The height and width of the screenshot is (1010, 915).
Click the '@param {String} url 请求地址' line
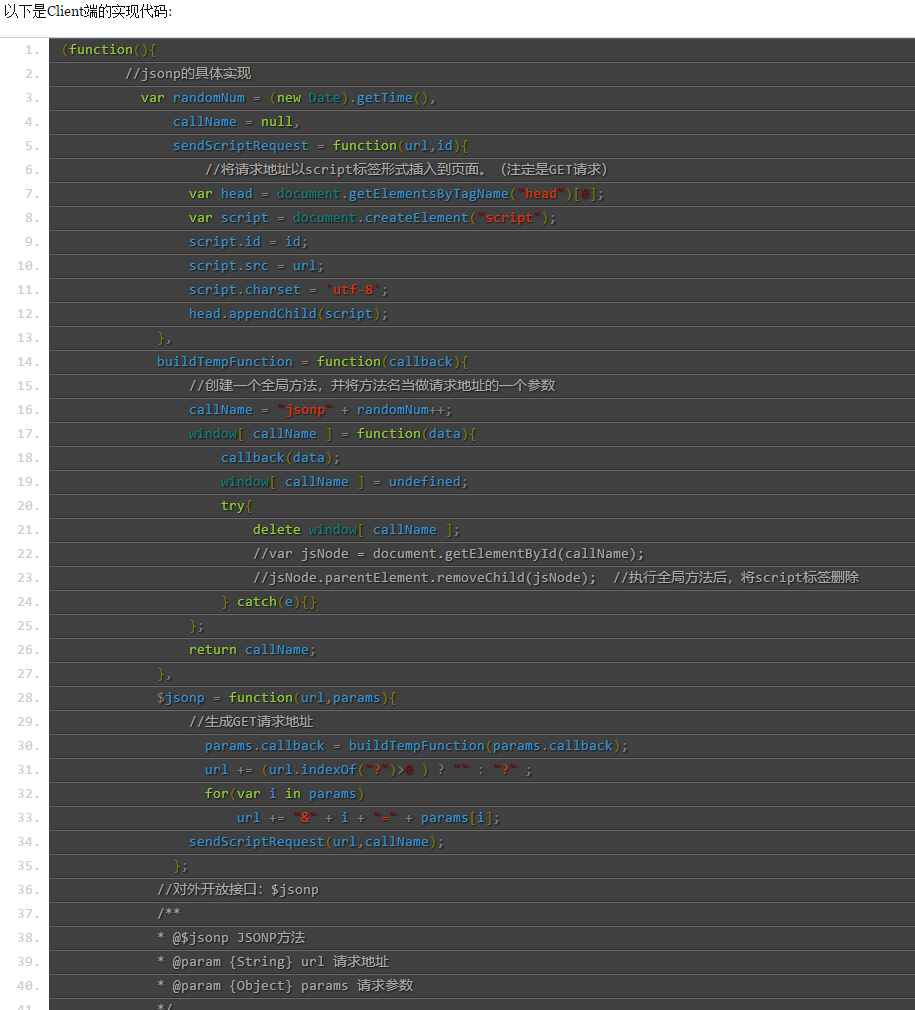[273, 962]
